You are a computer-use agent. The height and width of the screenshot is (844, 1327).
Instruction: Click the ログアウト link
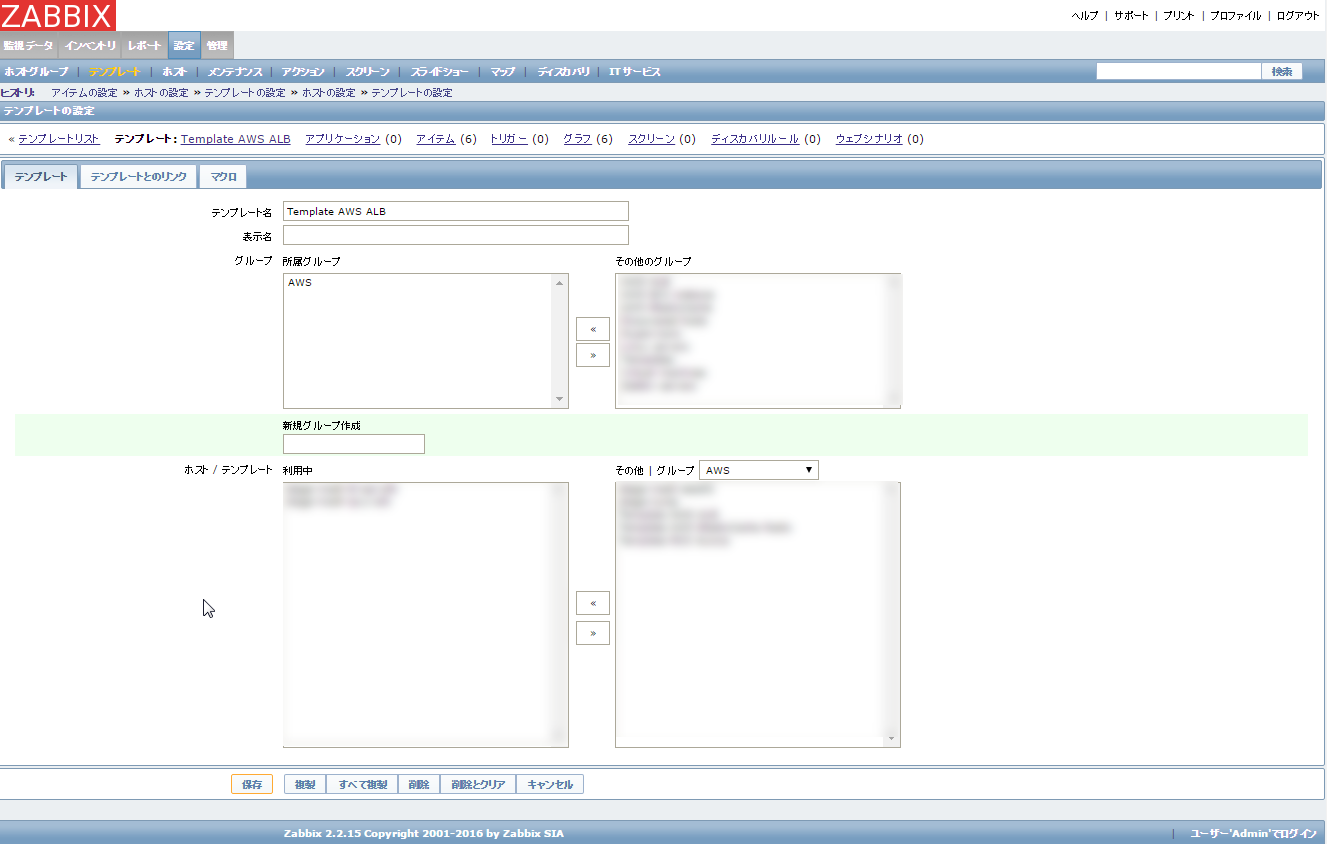tap(1298, 15)
